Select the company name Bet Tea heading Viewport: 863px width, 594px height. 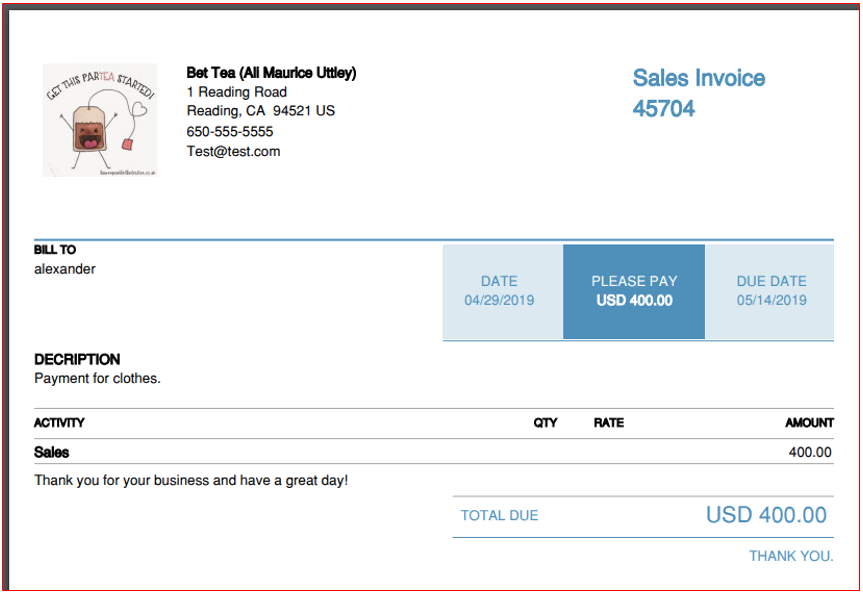[271, 73]
